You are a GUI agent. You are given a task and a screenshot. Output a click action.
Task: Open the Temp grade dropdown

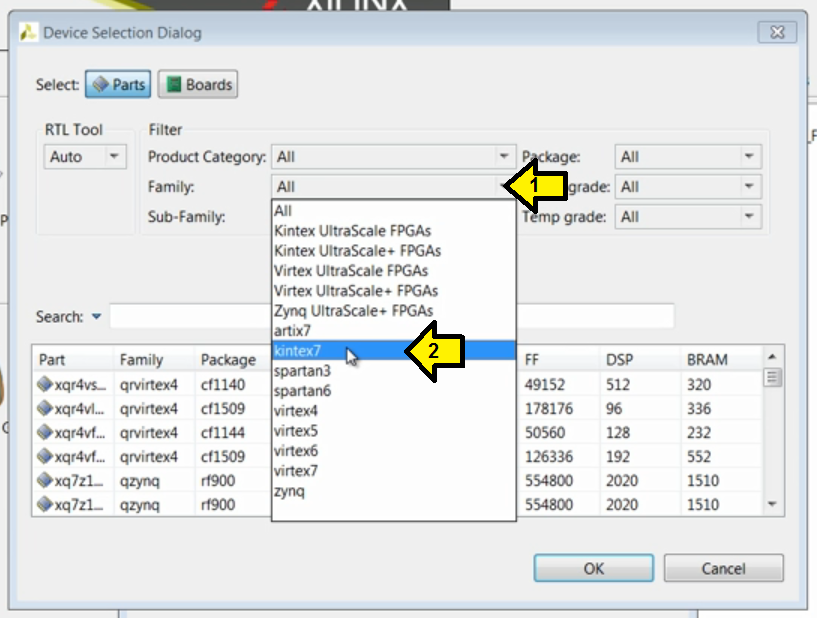point(688,216)
